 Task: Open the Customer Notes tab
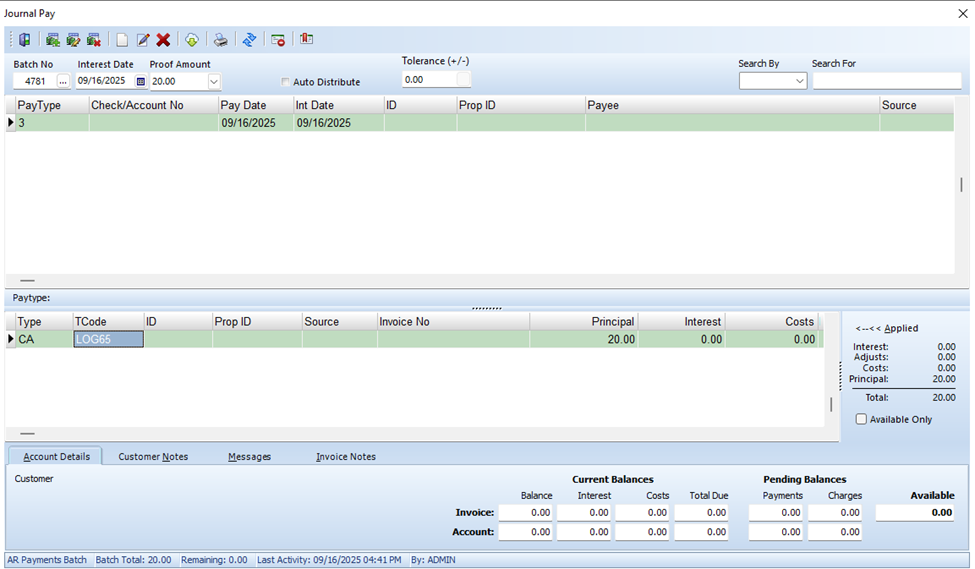tap(153, 456)
